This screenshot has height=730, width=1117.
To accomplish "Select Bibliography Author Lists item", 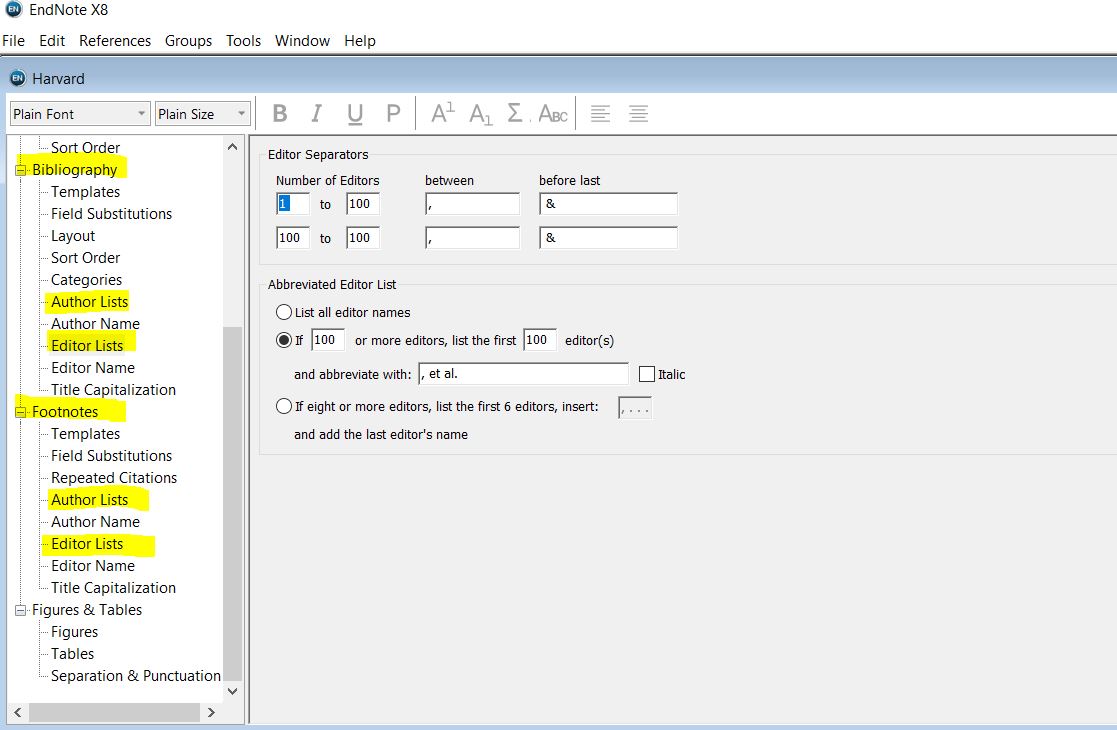I will 89,302.
